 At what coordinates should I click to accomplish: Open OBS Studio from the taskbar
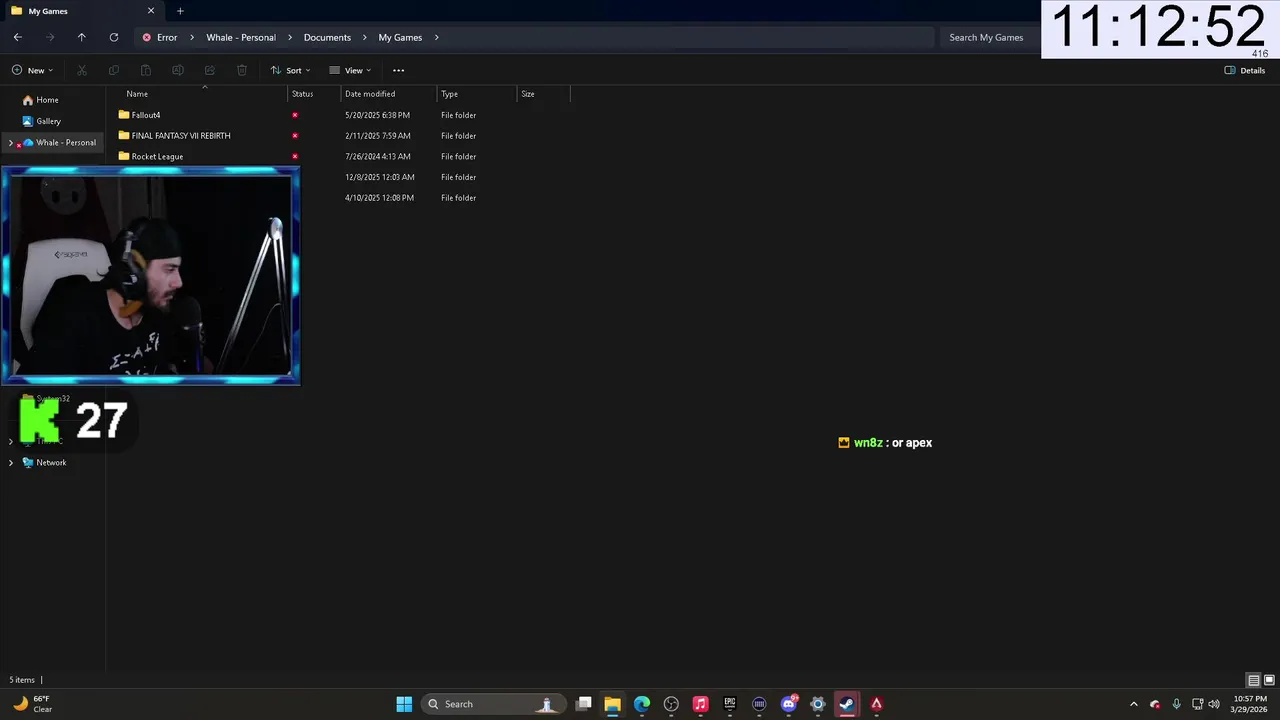click(671, 704)
